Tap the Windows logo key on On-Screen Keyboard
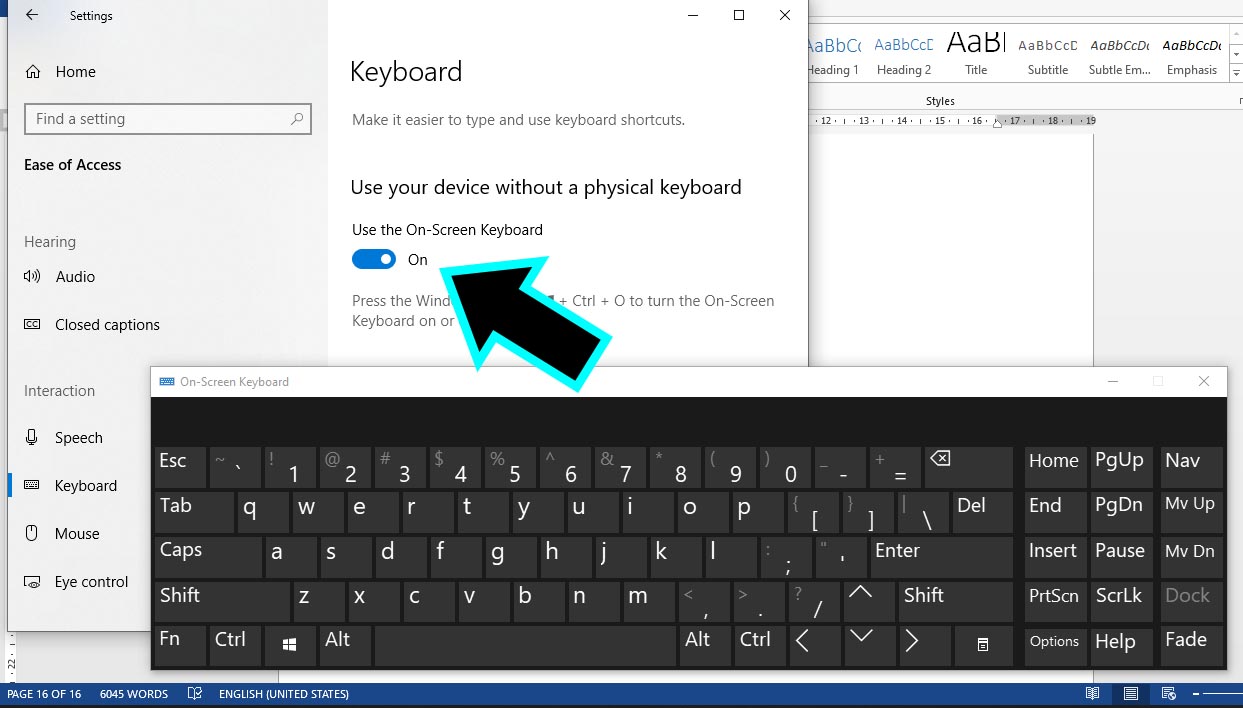 (x=290, y=646)
